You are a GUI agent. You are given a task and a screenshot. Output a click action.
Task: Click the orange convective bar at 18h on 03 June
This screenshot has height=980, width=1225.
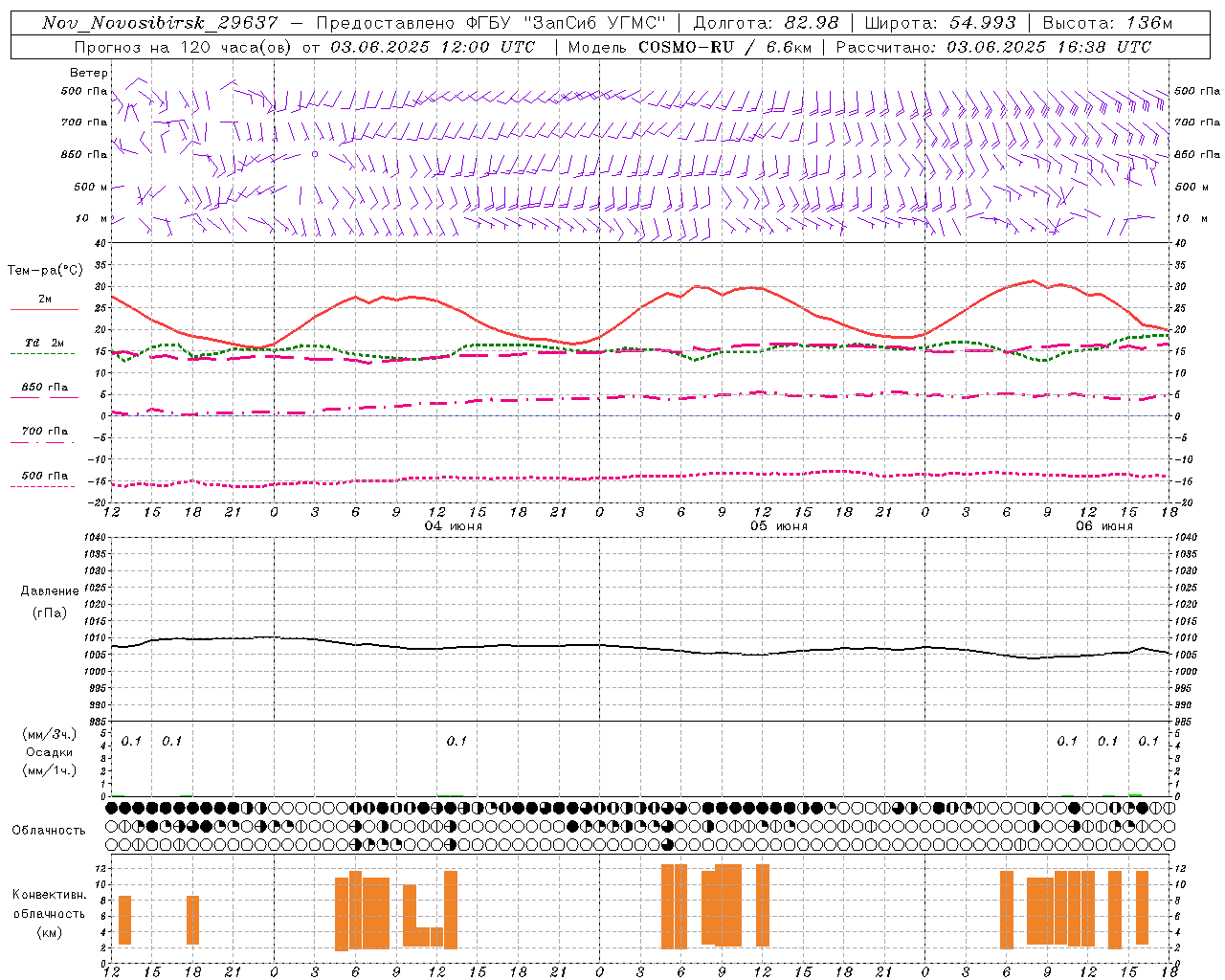(192, 920)
